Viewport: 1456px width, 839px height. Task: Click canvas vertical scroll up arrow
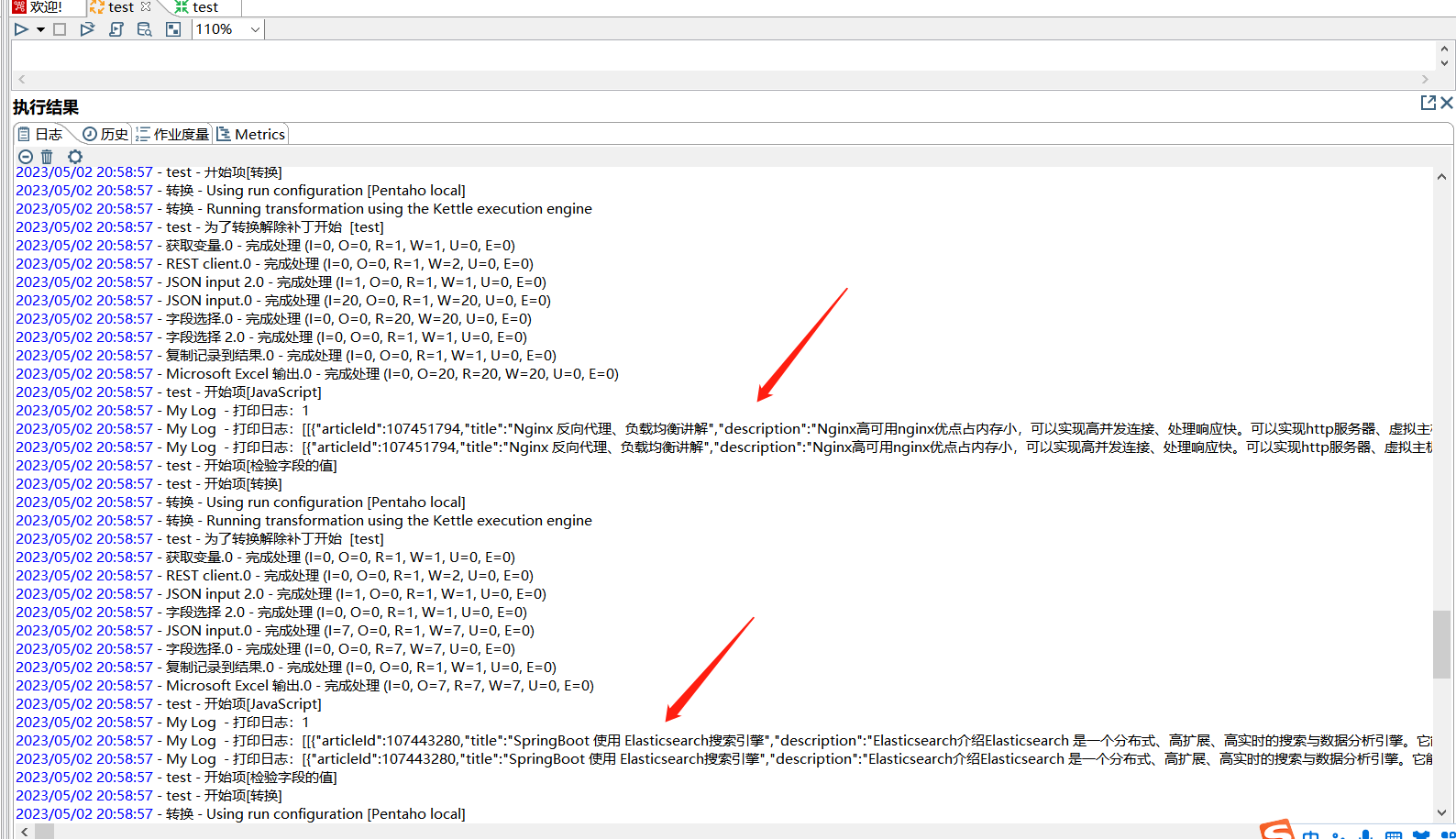[1445, 50]
